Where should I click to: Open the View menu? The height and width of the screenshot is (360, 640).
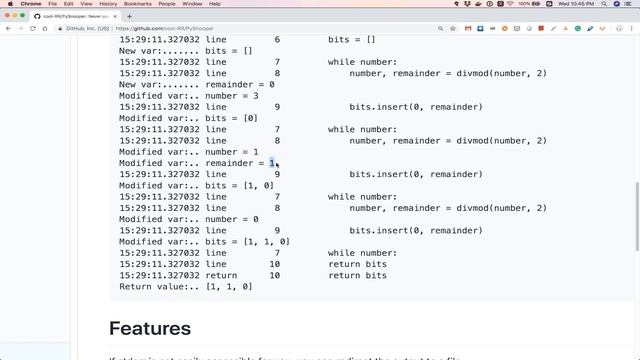pyautogui.click(x=86, y=4)
